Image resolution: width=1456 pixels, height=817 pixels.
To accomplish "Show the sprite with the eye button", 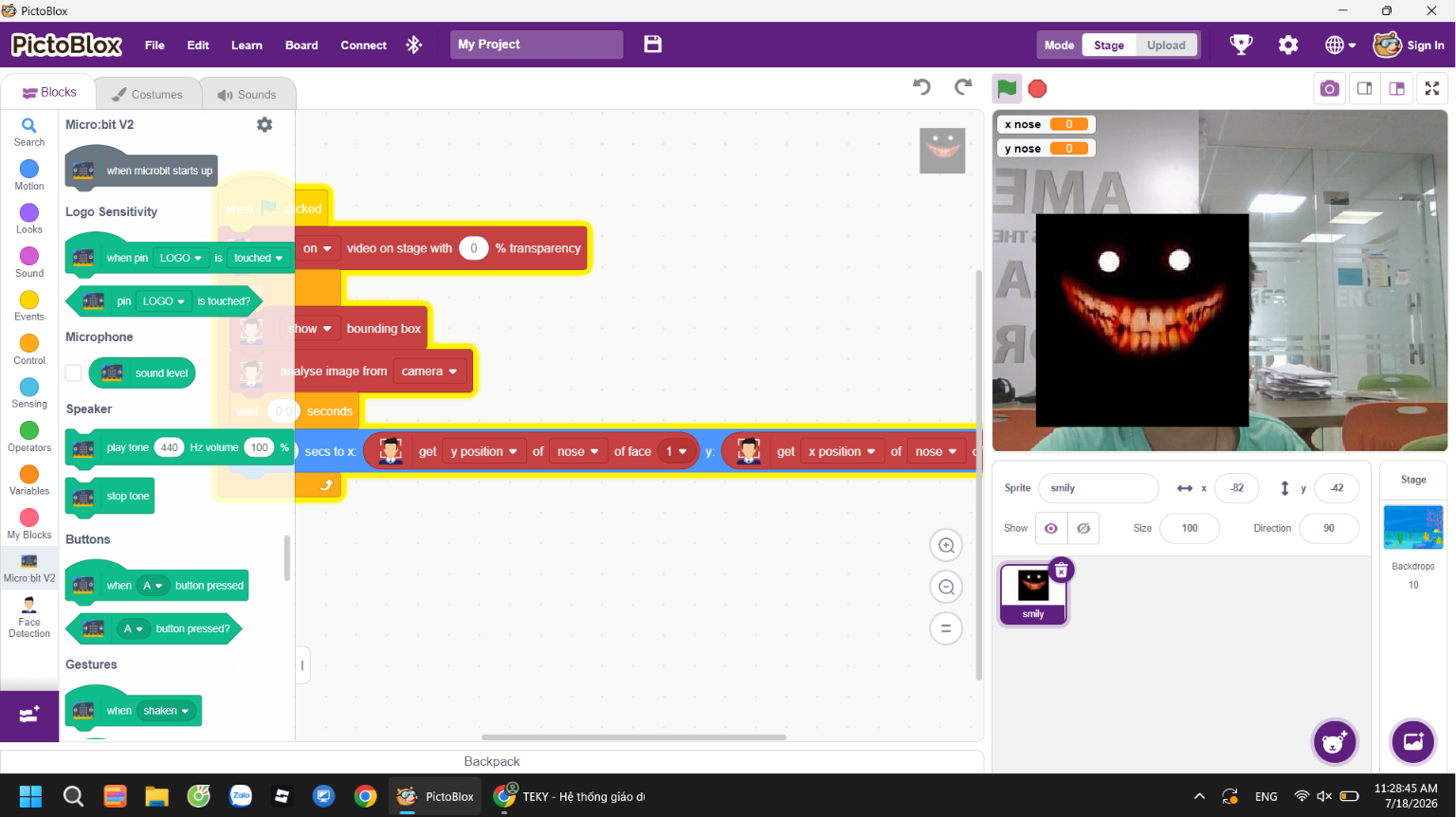I will [x=1051, y=528].
